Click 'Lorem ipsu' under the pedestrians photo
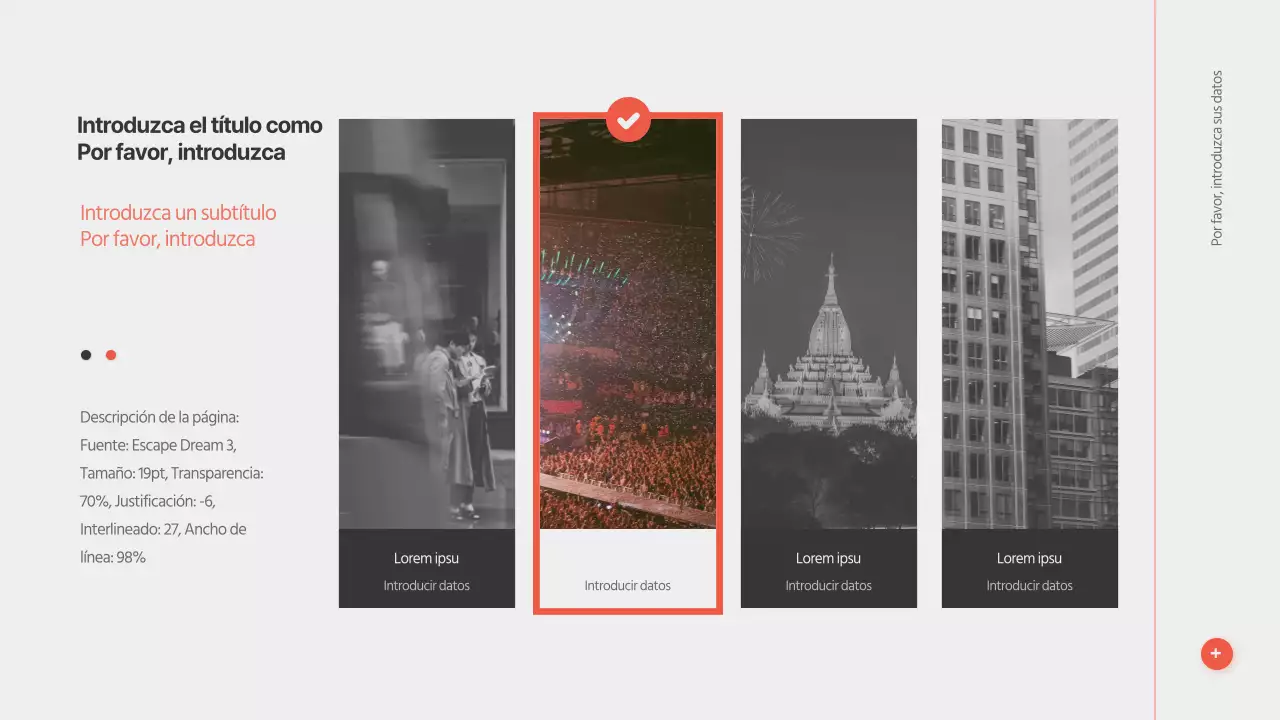This screenshot has width=1280, height=720. pyautogui.click(x=427, y=558)
